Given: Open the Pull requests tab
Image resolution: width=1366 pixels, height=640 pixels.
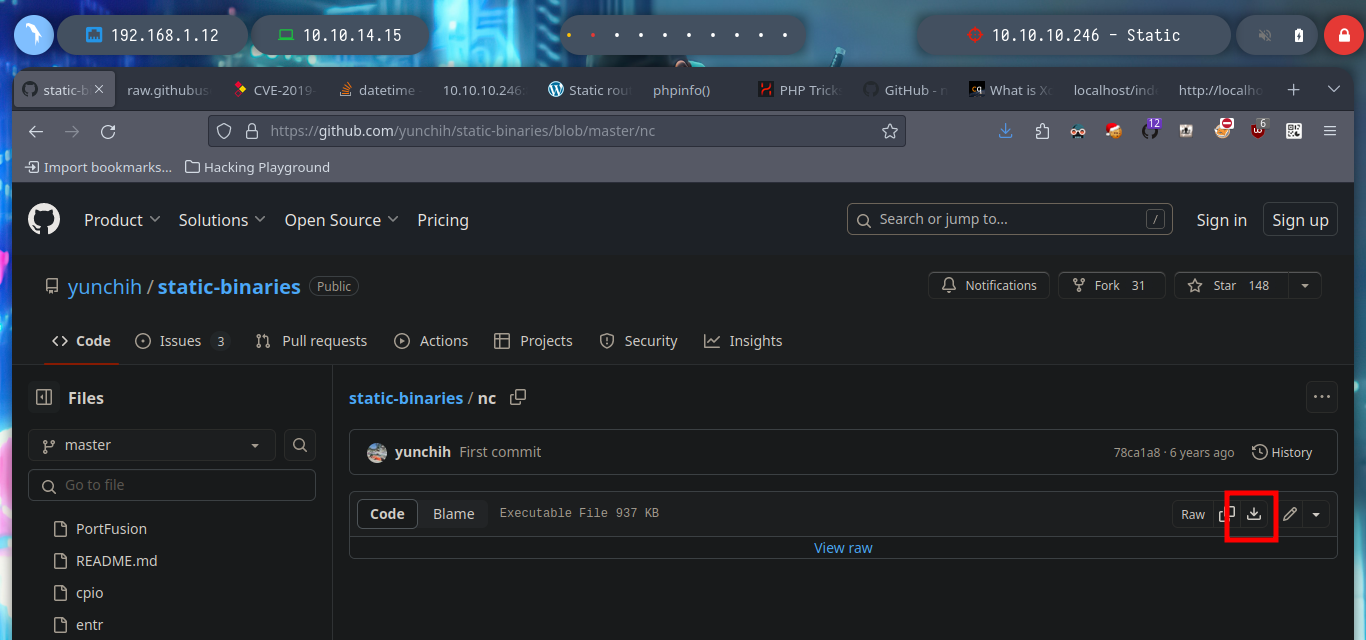Looking at the screenshot, I should (x=311, y=341).
